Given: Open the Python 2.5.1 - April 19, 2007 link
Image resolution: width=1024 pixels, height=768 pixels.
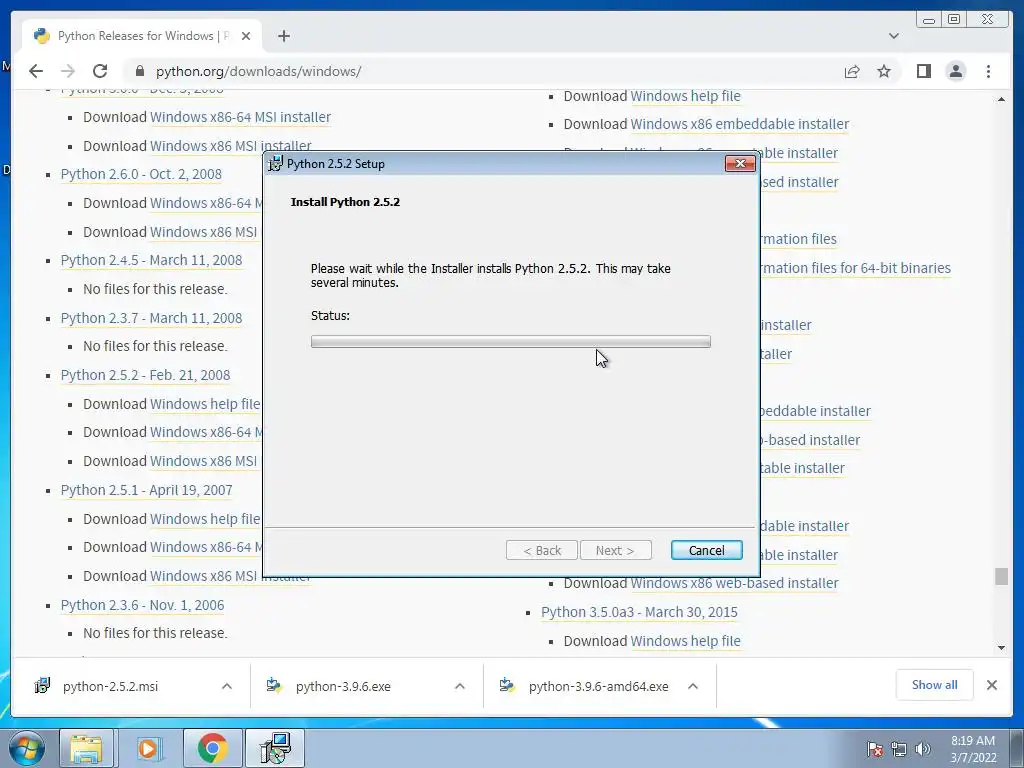Looking at the screenshot, I should pos(146,490).
